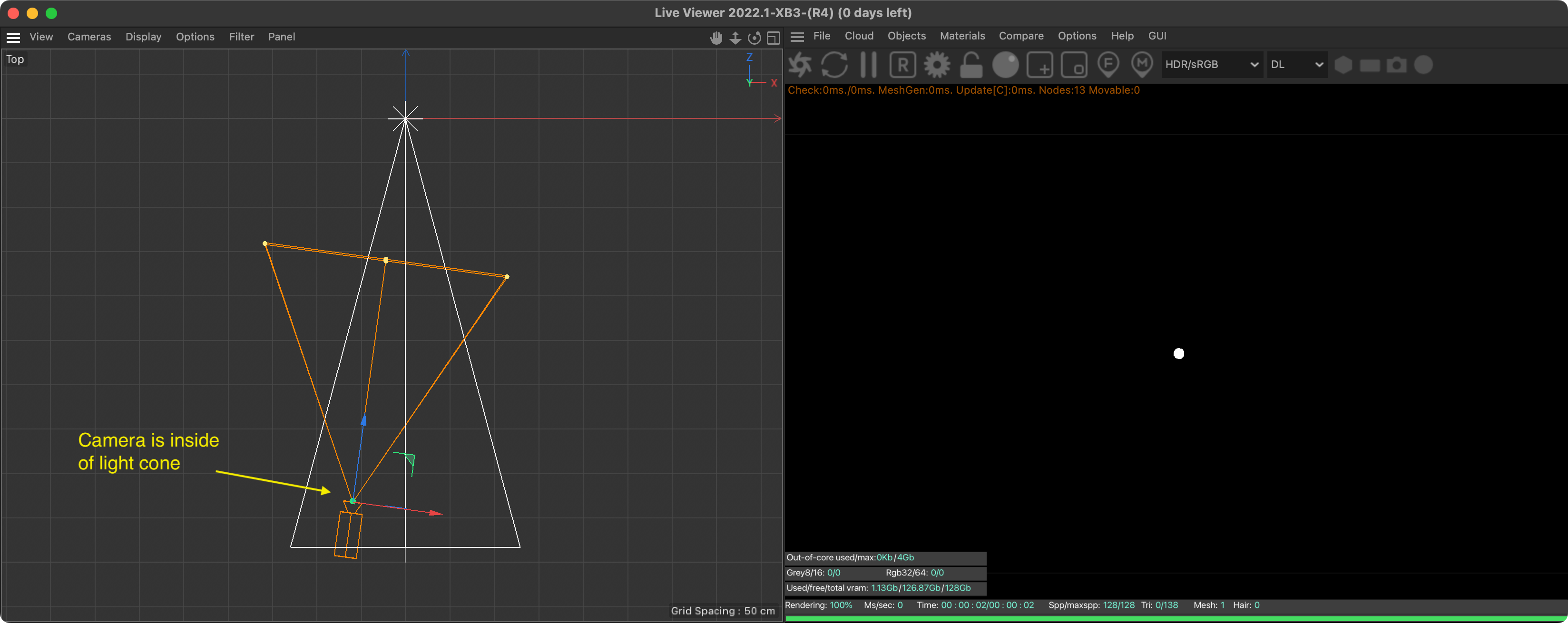Click the green render progress bar
This screenshot has width=1568, height=623.
[1175, 619]
